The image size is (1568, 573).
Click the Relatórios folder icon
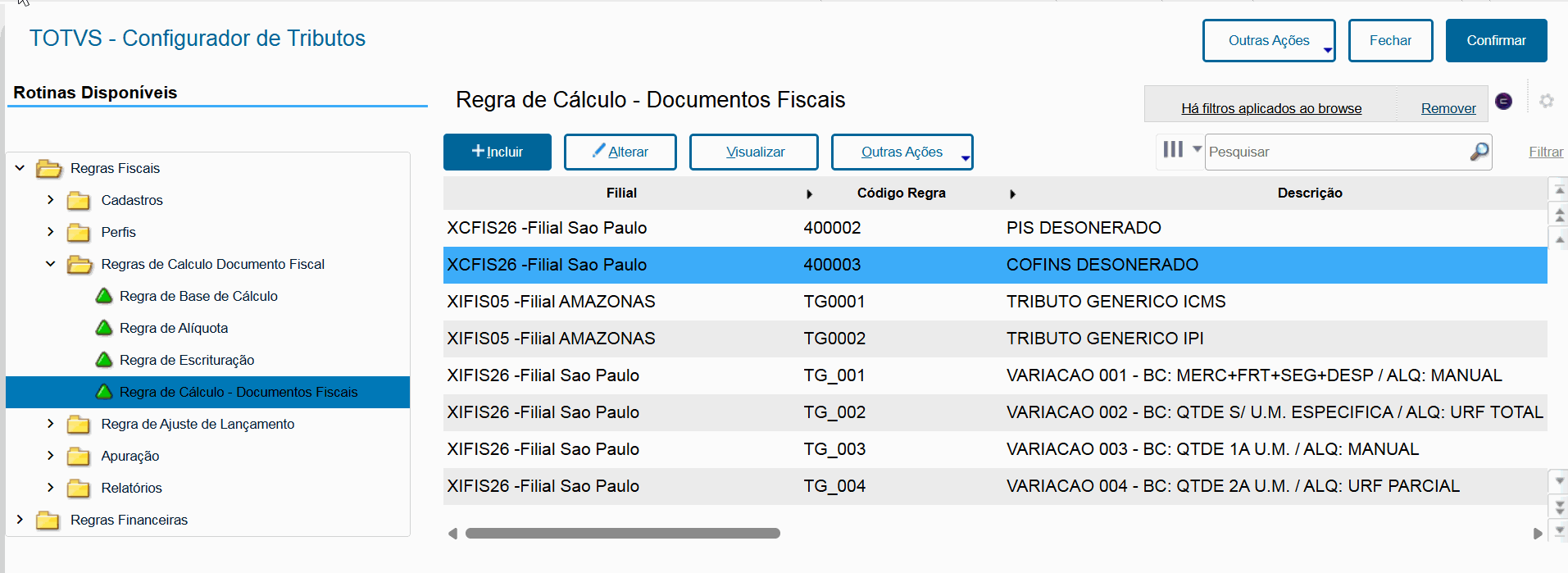click(79, 489)
